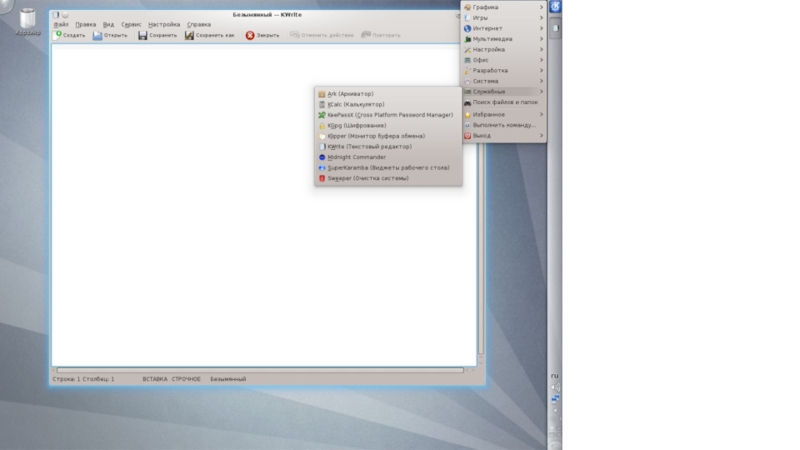Open the Файл menu in KWrite

pos(62,24)
